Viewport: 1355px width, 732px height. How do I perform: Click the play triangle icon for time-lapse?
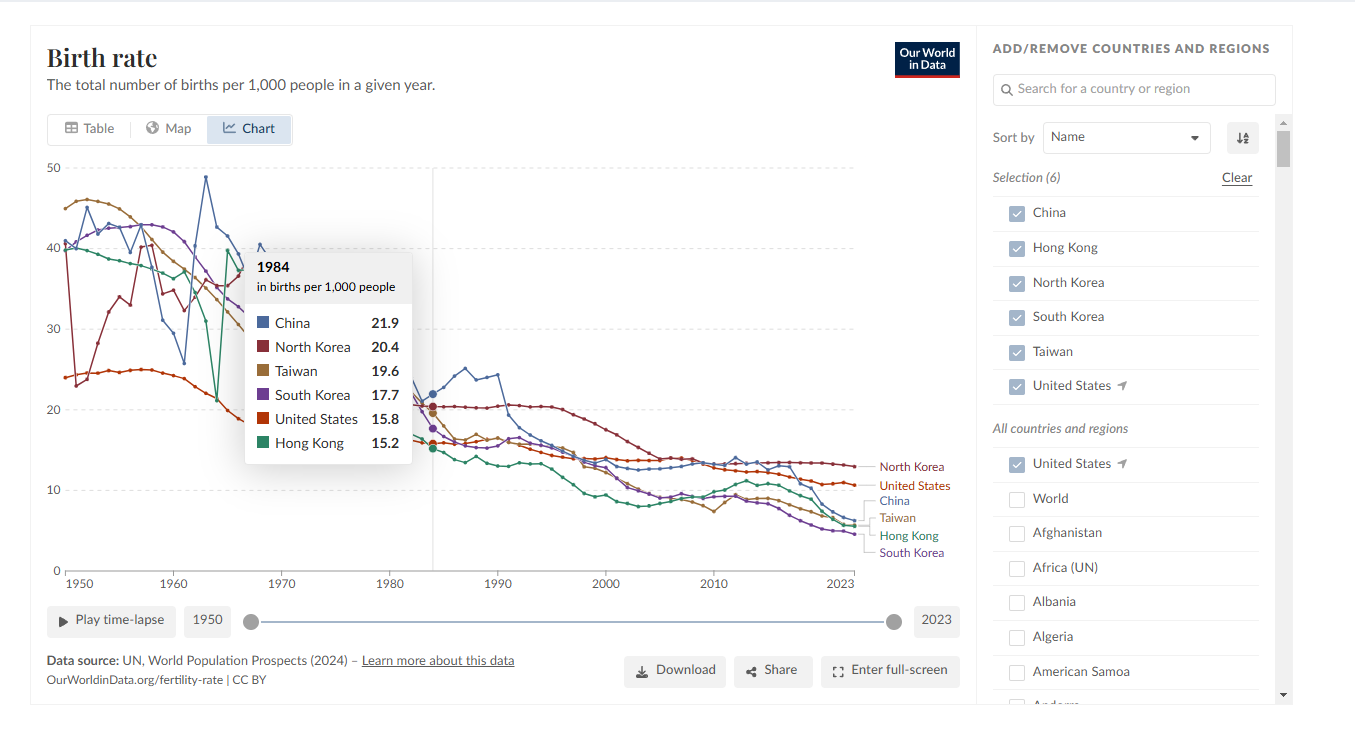click(64, 621)
